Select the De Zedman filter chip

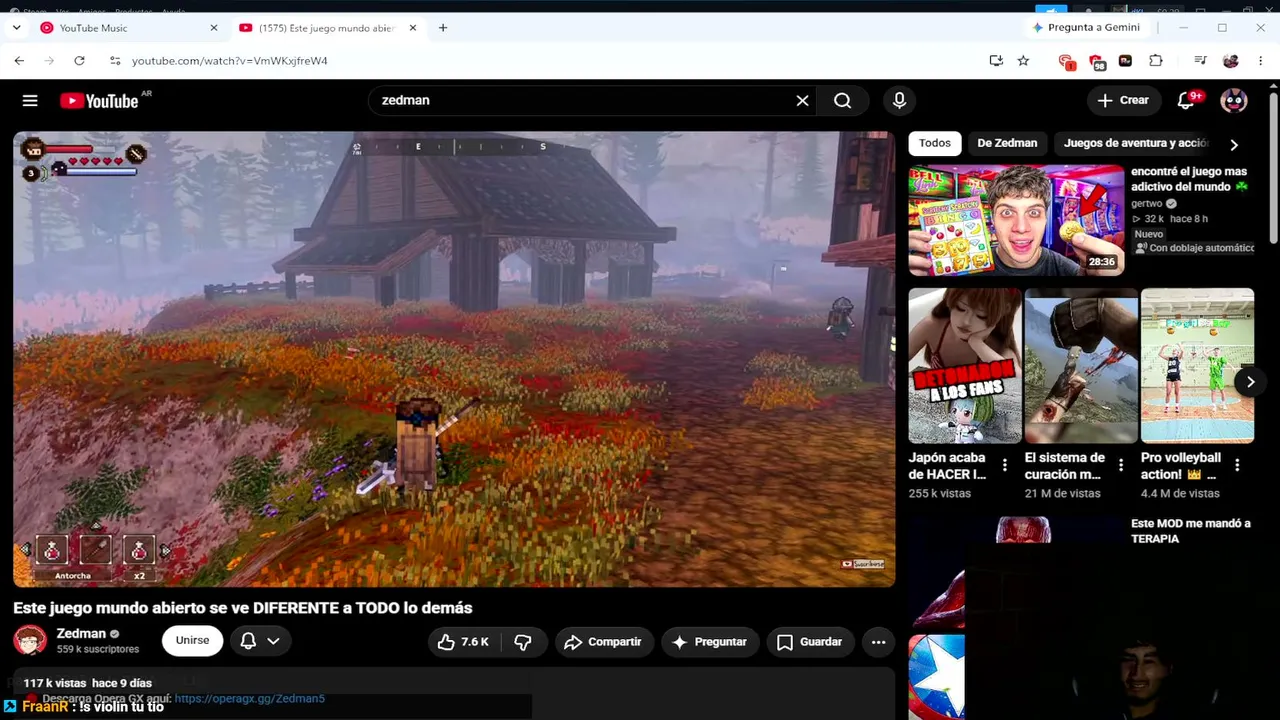[x=1007, y=143]
